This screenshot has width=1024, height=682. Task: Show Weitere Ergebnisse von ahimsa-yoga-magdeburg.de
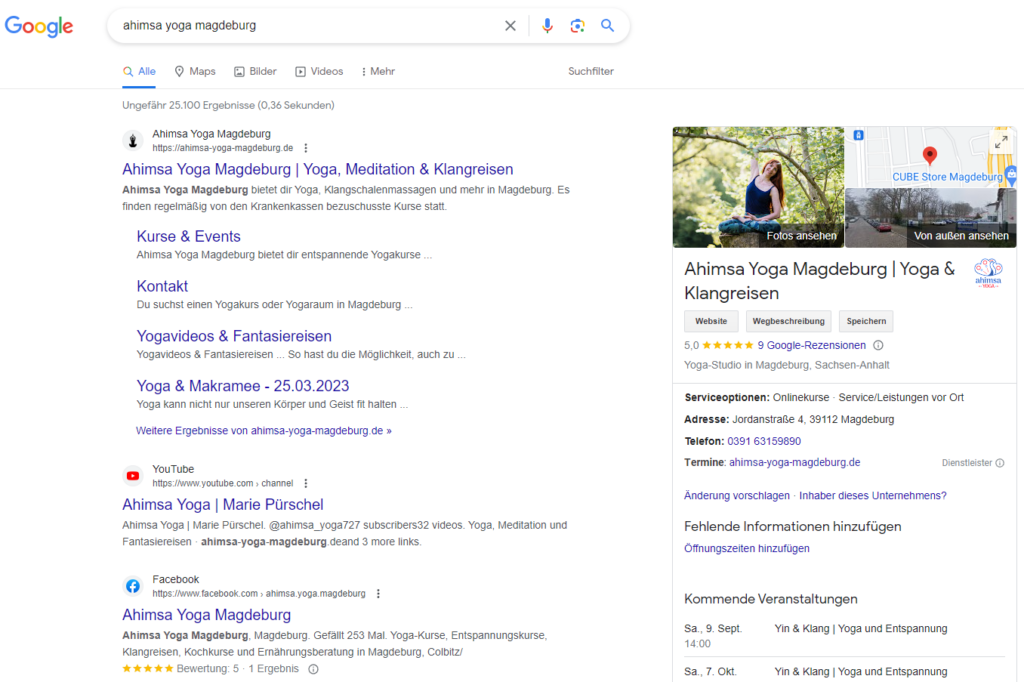point(264,430)
